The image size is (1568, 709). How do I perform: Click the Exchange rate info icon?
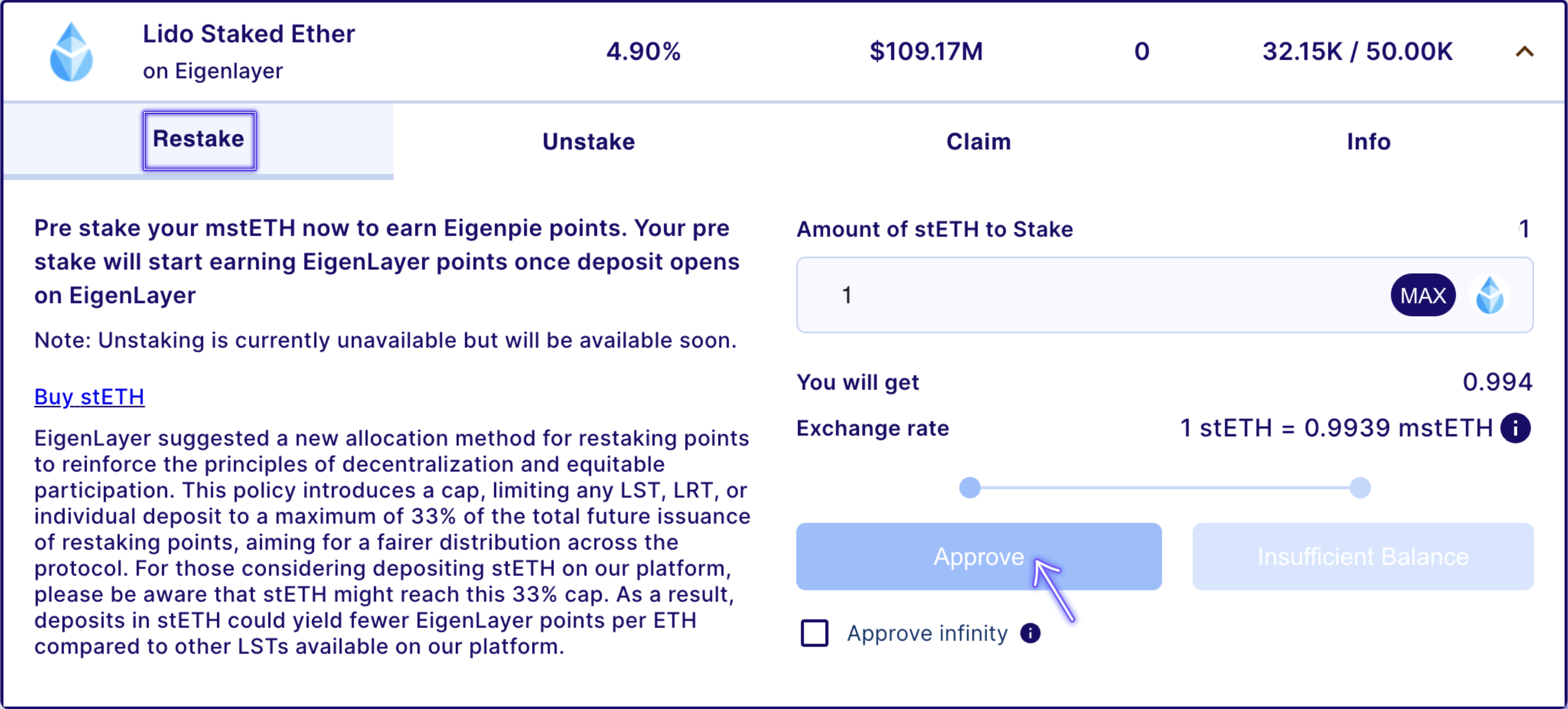1515,428
